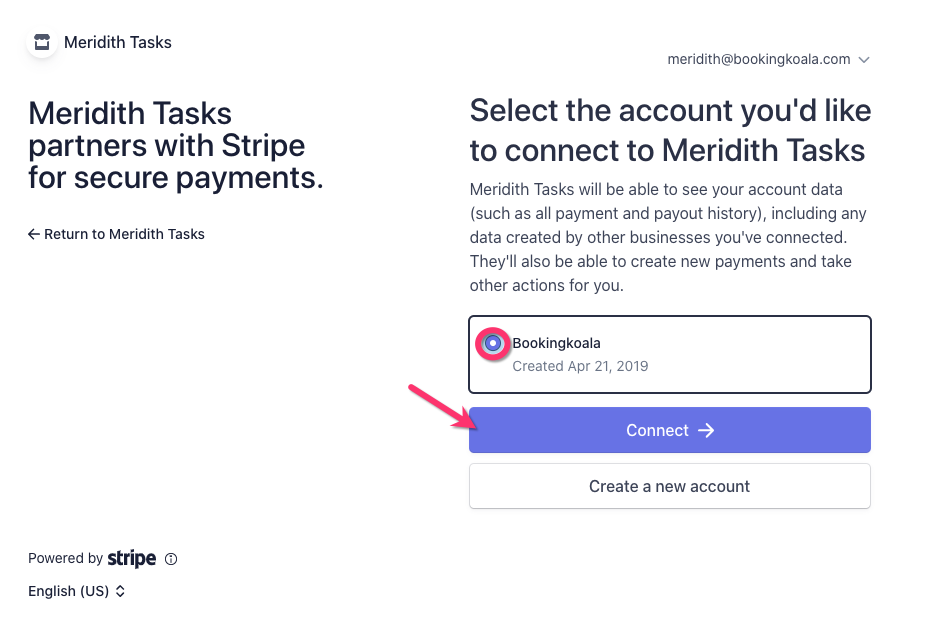
Task: Click the partners with Stripe headline
Action: 176,146
